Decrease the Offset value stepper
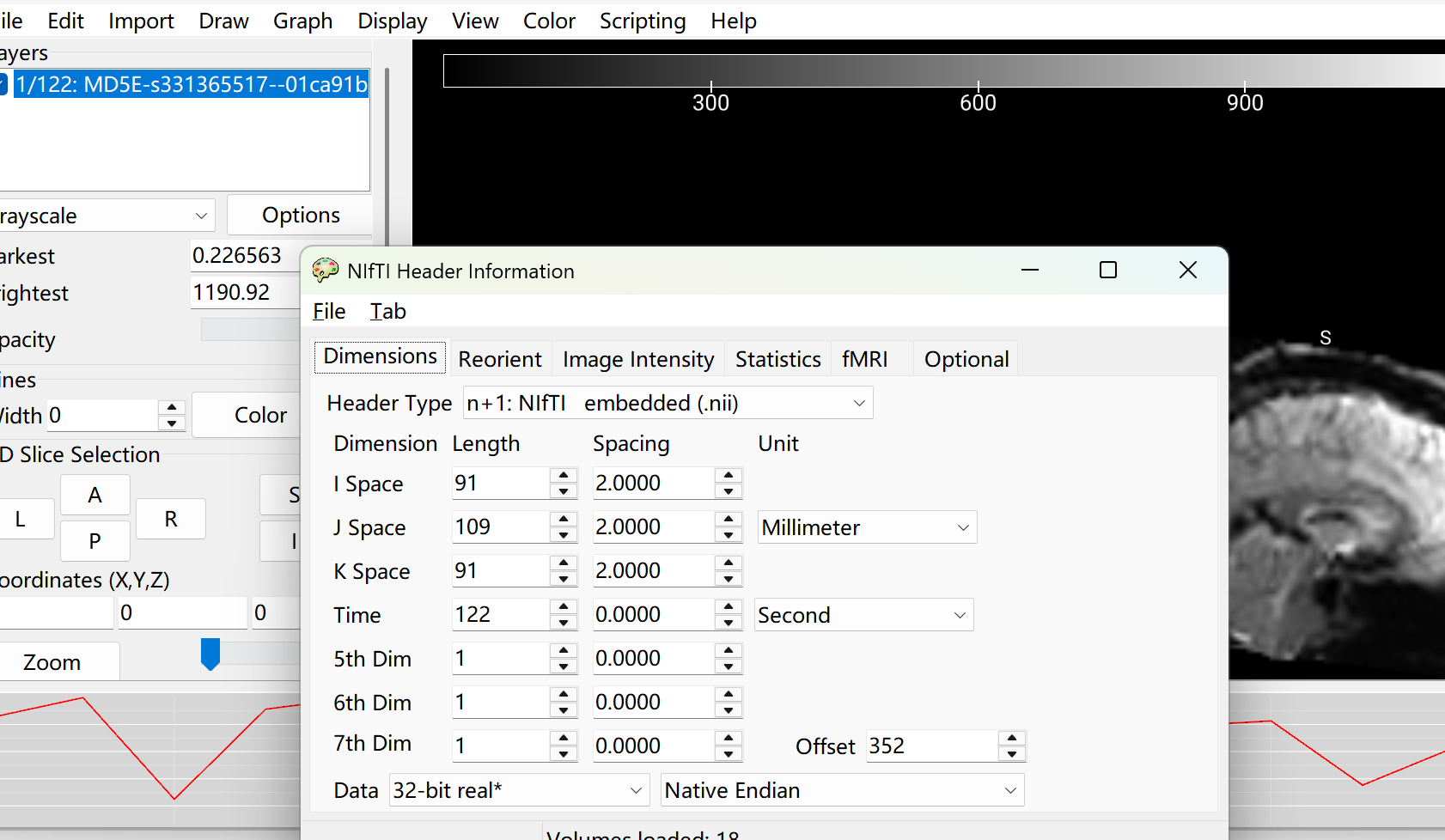Image resolution: width=1445 pixels, height=840 pixels. pyautogui.click(x=1012, y=754)
